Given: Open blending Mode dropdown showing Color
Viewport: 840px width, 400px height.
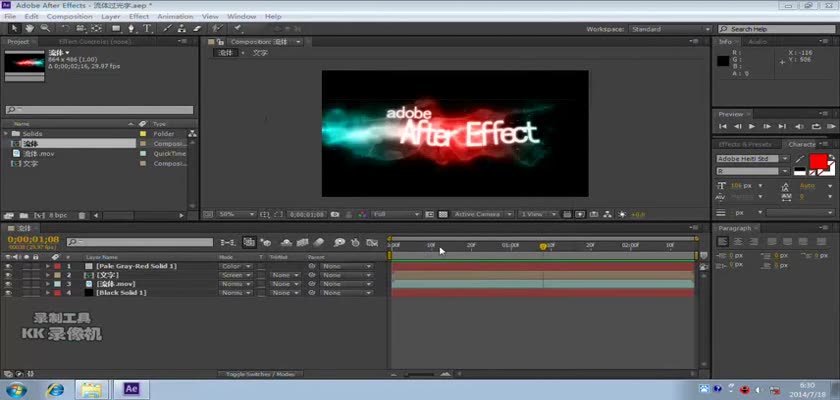Looking at the screenshot, I should [236, 266].
